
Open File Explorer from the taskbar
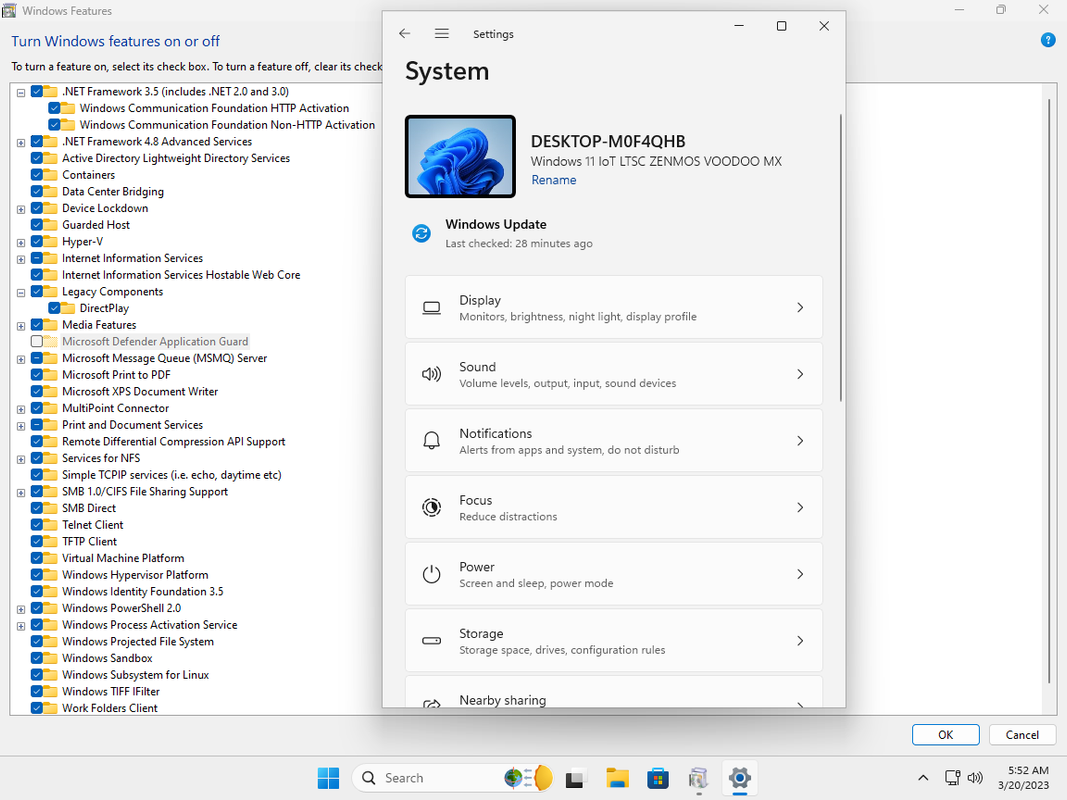click(x=617, y=778)
